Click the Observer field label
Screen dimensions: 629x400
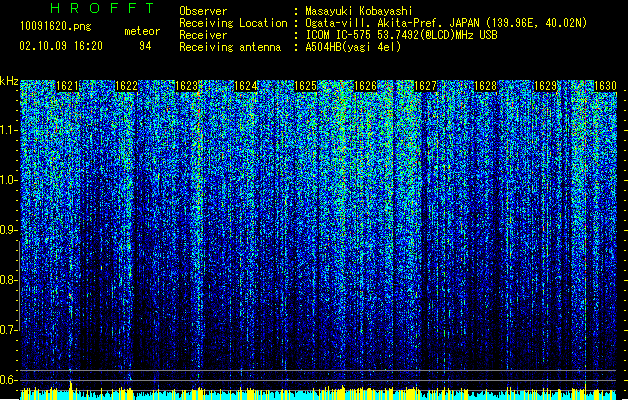(x=203, y=11)
